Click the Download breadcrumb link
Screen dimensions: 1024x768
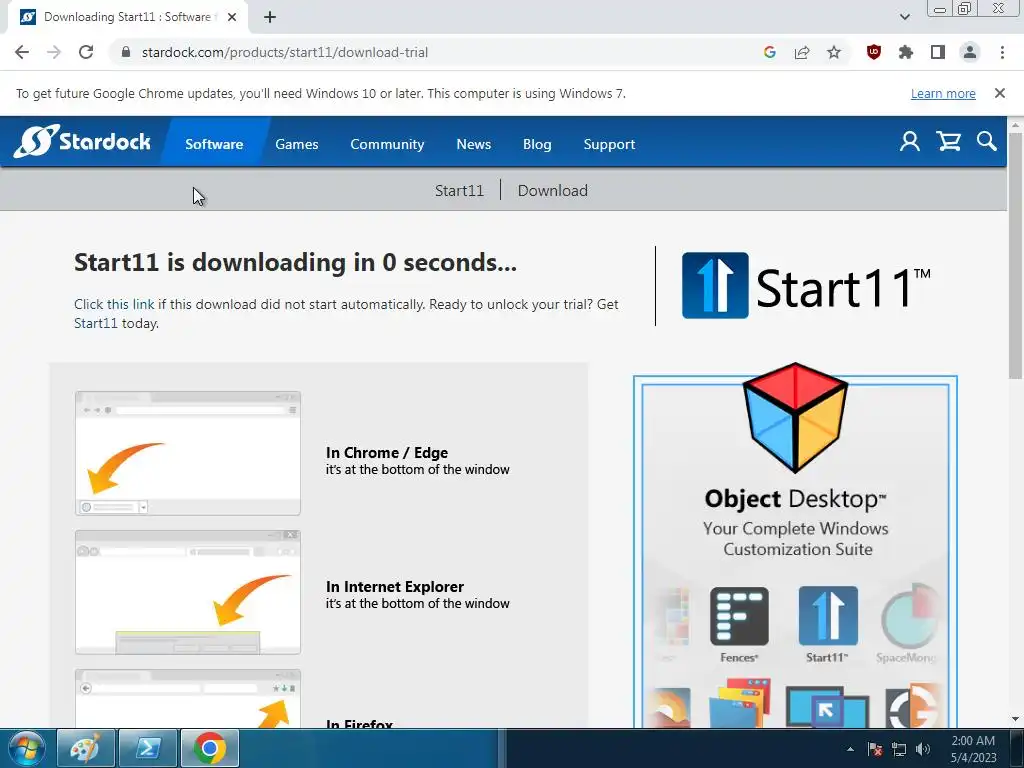click(552, 190)
